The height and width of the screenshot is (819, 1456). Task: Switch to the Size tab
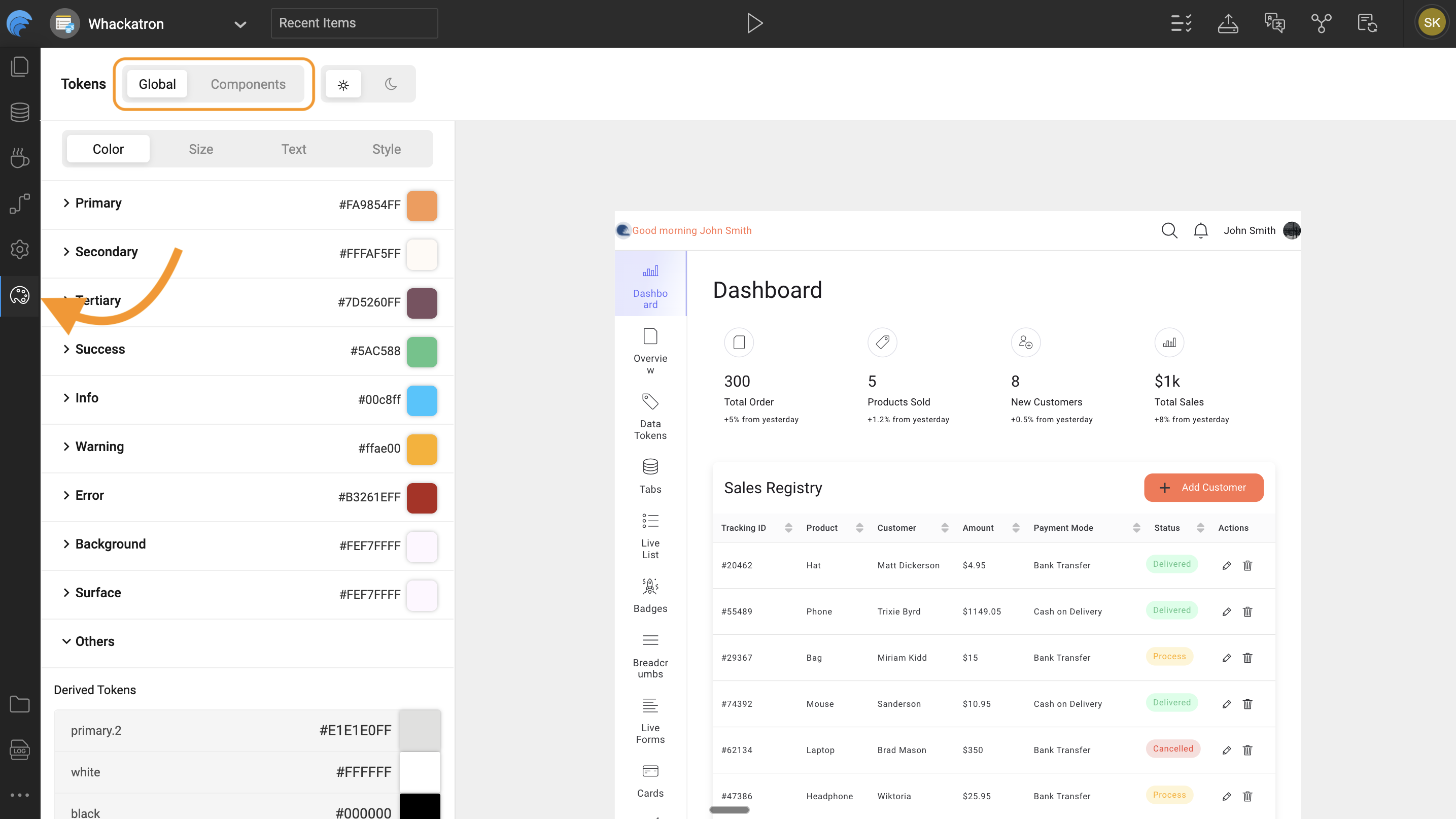201,149
